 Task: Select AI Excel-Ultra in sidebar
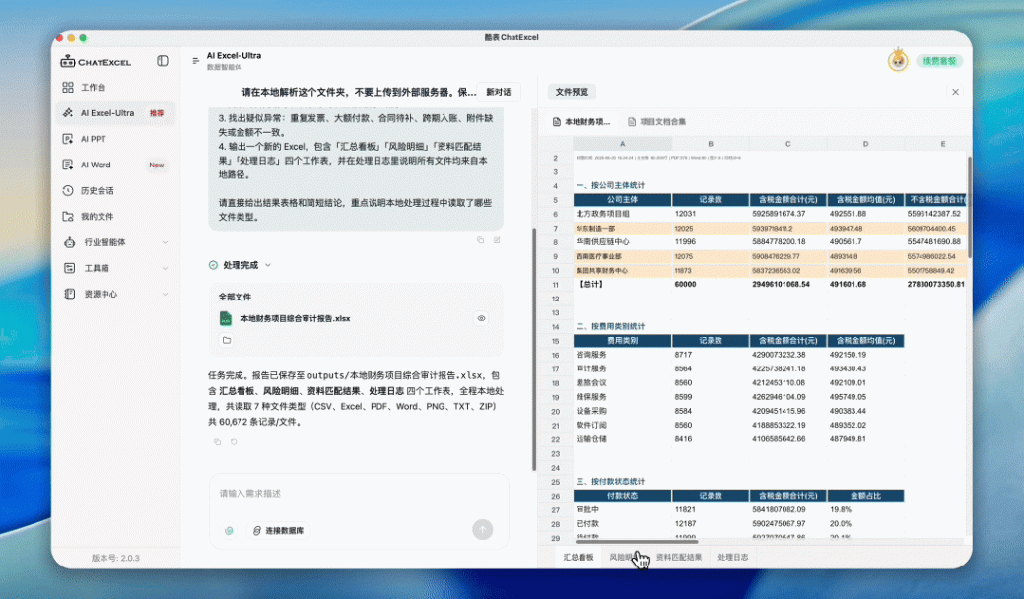(x=115, y=113)
